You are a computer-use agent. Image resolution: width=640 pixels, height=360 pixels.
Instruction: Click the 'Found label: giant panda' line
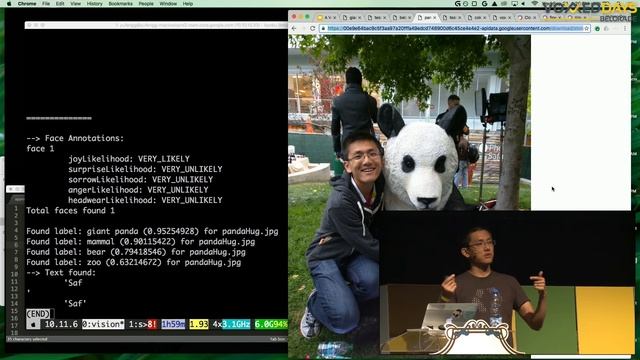152,231
